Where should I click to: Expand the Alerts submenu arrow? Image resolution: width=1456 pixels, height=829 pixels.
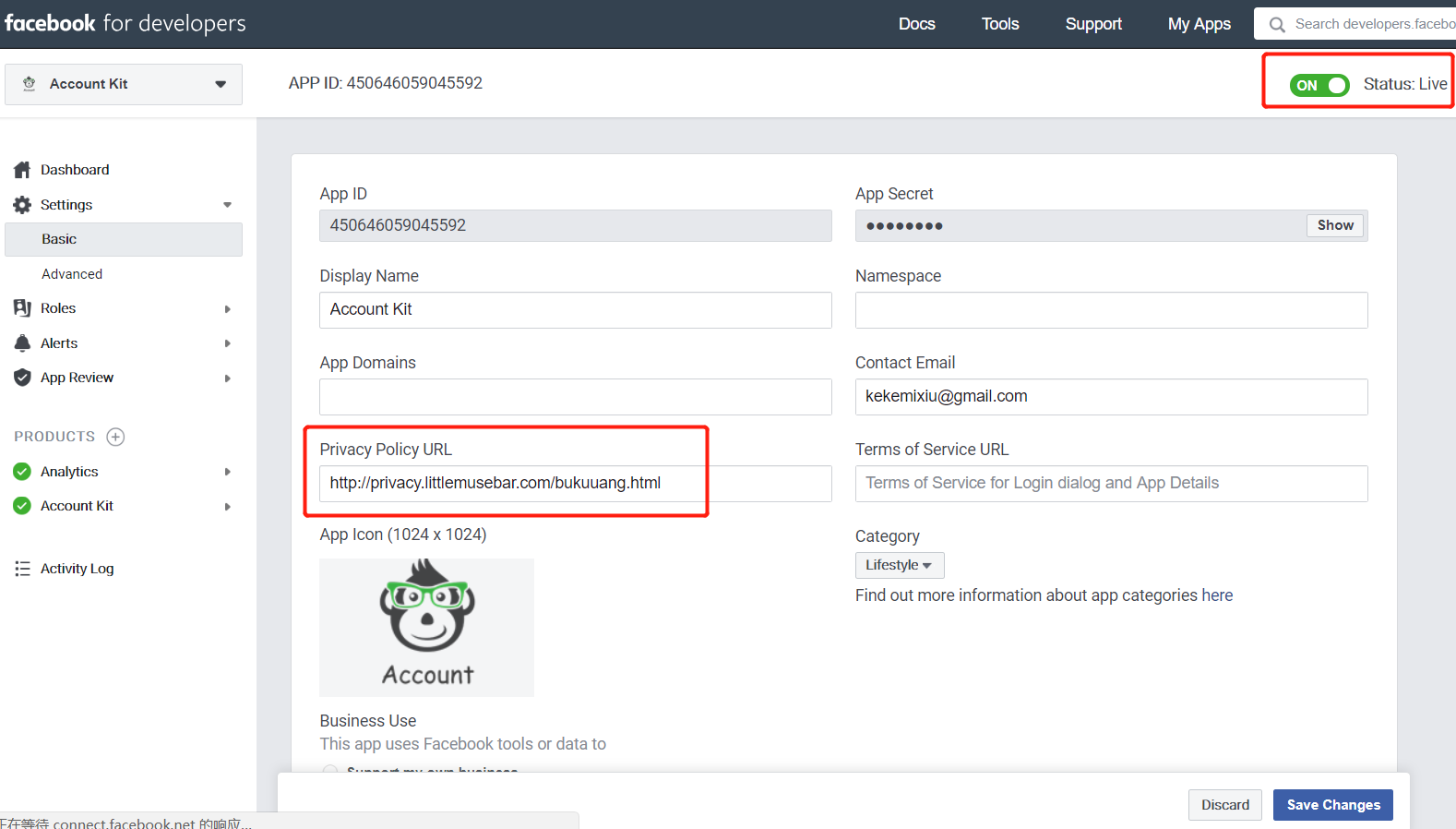[x=227, y=343]
